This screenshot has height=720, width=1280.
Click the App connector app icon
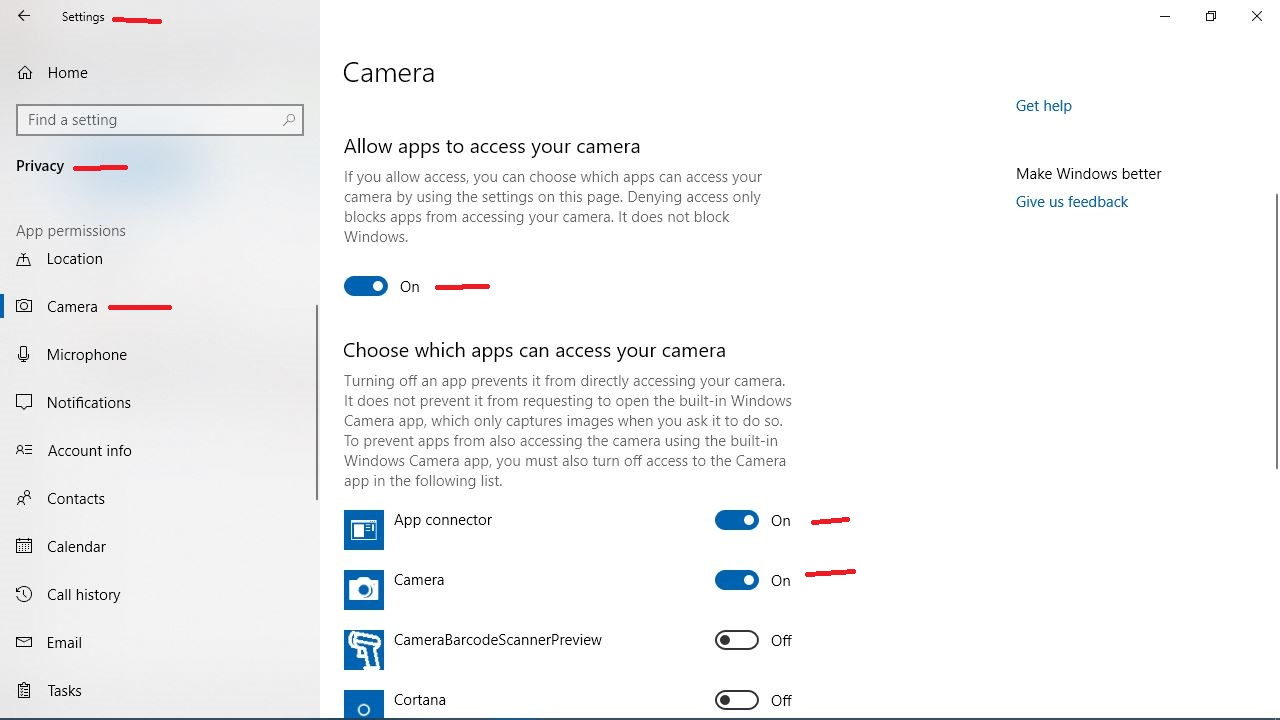[x=364, y=530]
